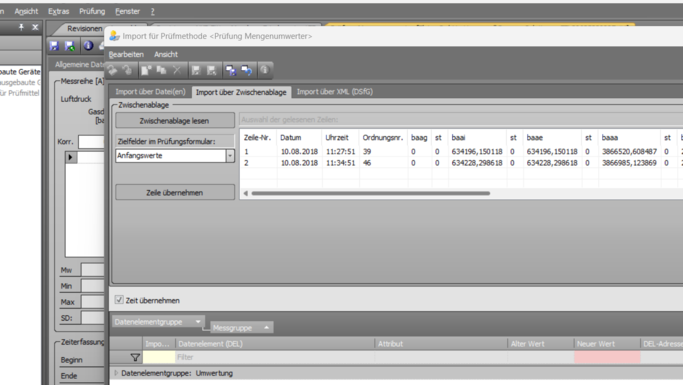
Task: Click Ordnungsnr. value 46
Action: coord(367,163)
